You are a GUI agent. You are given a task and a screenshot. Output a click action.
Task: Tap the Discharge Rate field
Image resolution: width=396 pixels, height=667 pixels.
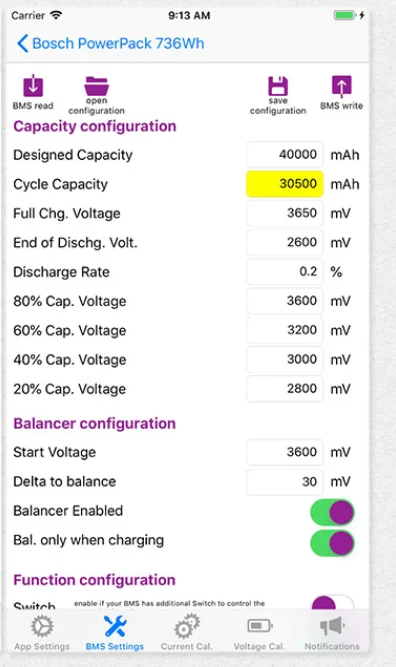tap(285, 271)
